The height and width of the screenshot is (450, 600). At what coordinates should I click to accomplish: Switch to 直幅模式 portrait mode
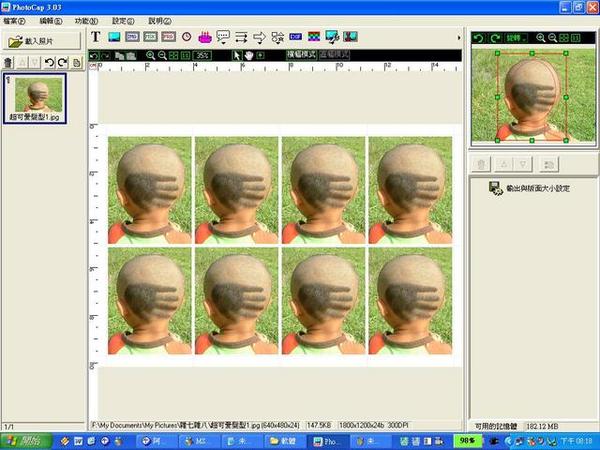pyautogui.click(x=334, y=55)
